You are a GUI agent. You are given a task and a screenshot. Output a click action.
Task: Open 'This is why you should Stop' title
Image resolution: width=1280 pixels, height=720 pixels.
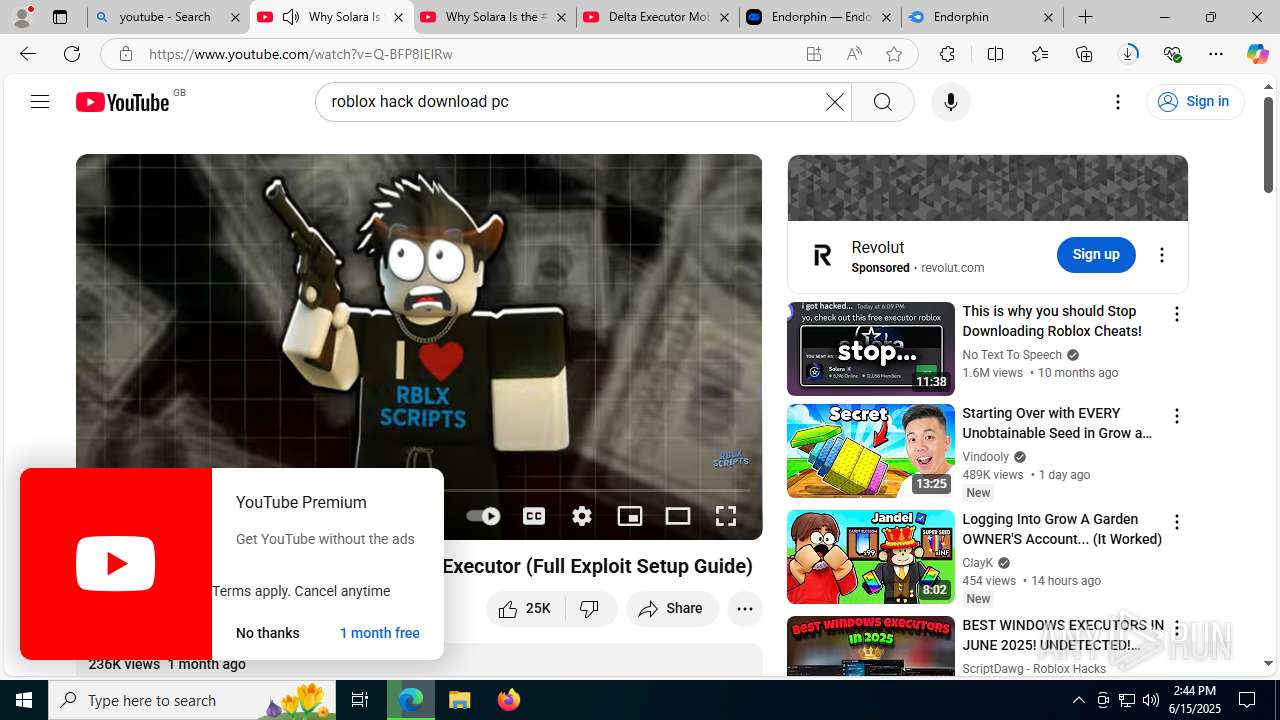coord(1052,321)
